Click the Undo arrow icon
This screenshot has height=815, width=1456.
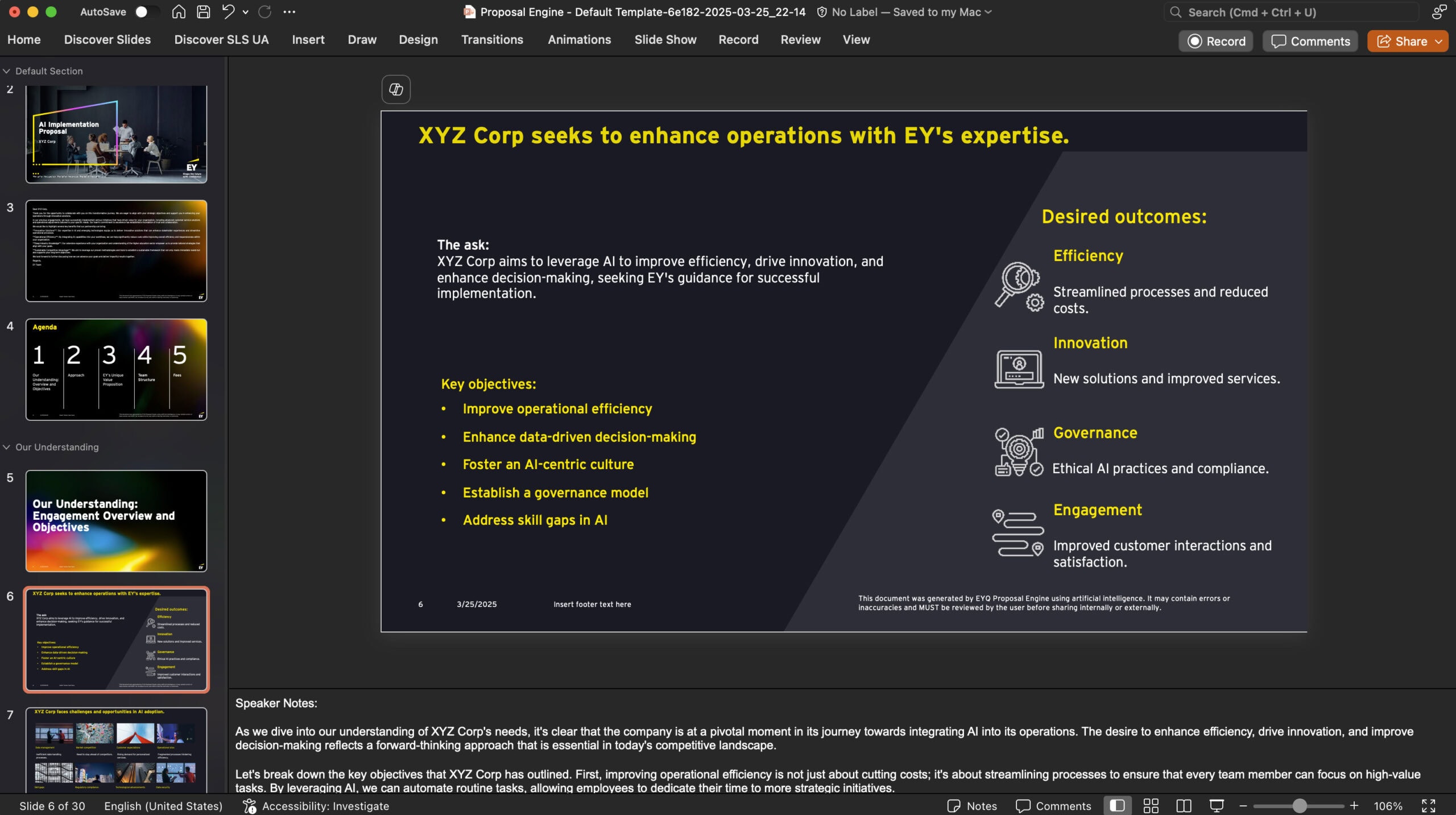(228, 12)
